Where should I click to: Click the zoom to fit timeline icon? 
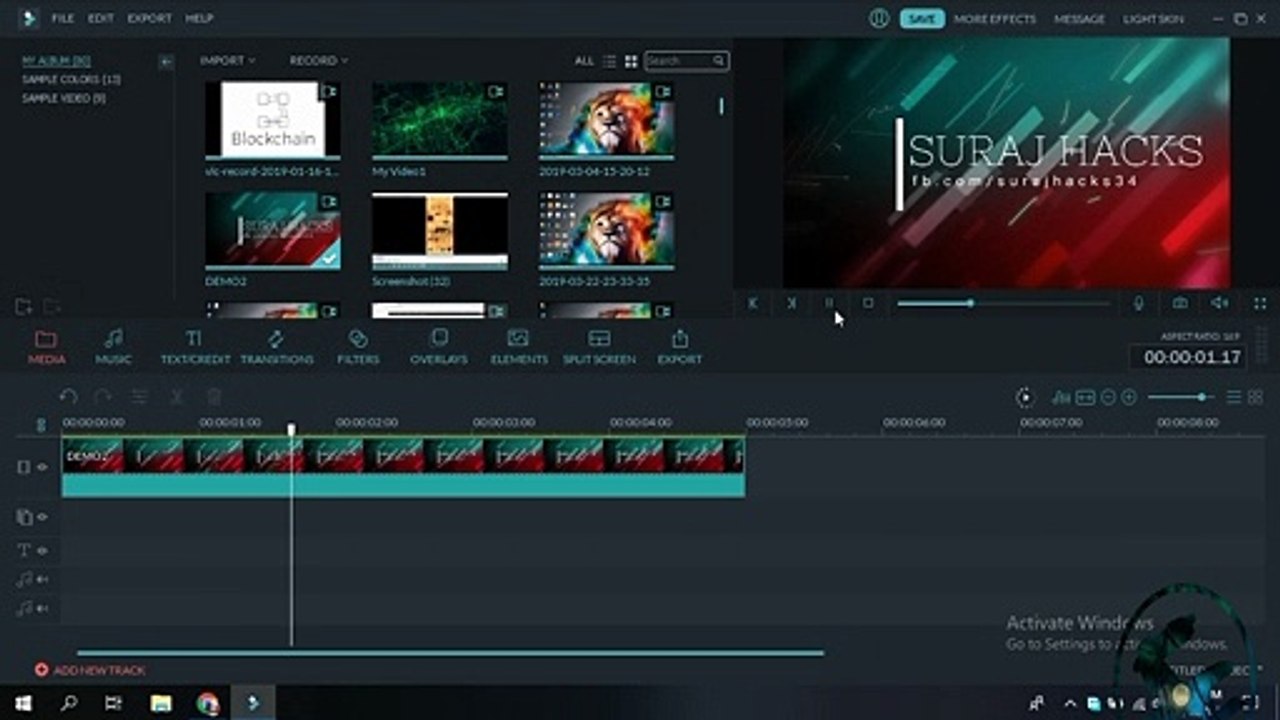[x=1085, y=397]
